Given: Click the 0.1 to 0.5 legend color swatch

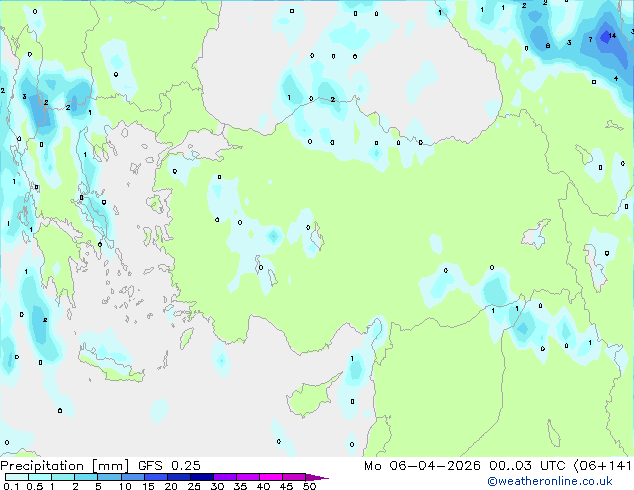Looking at the screenshot, I should [17, 477].
